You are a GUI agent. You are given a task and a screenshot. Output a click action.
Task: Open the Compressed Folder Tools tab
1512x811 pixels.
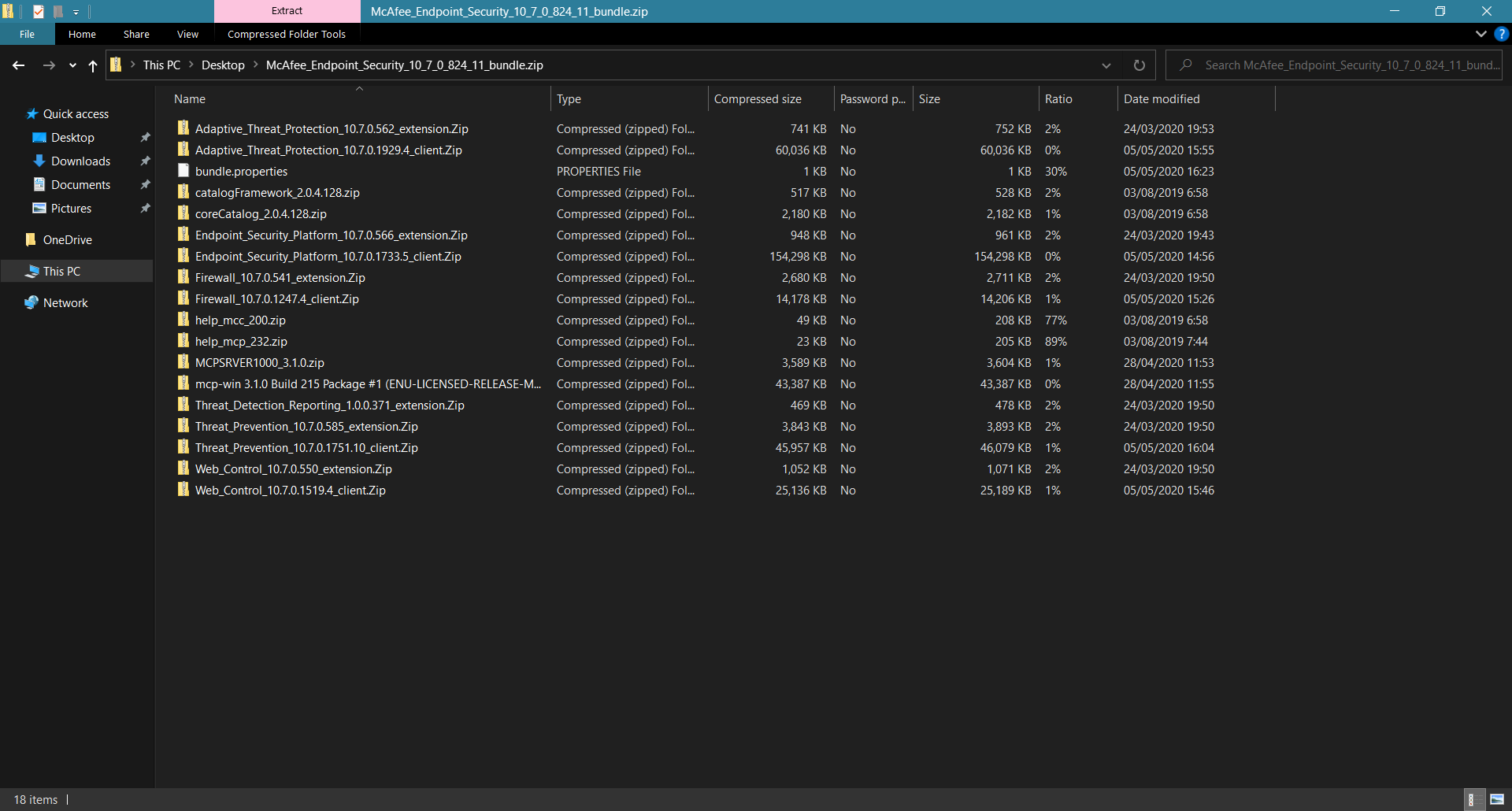click(x=287, y=34)
